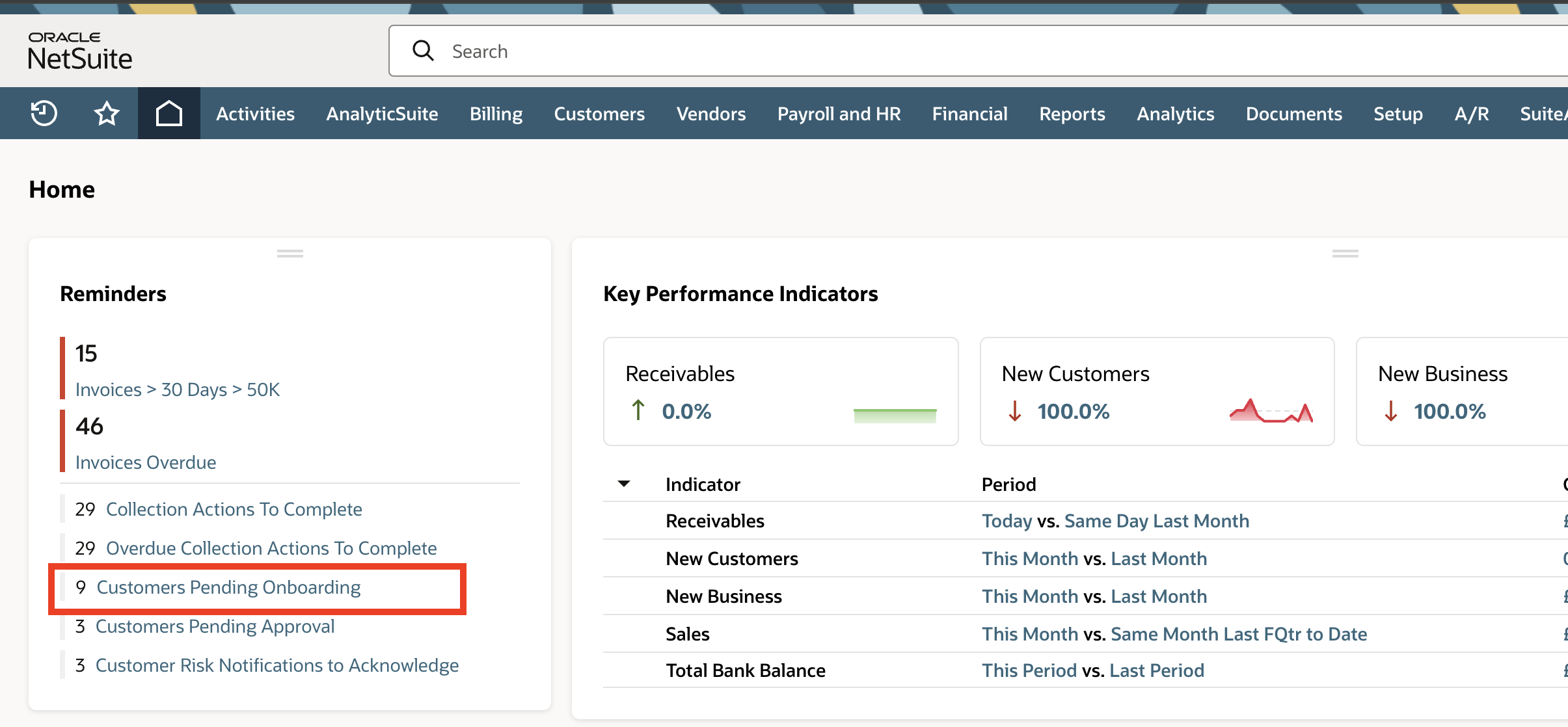Image resolution: width=1568 pixels, height=727 pixels.
Task: Click the New Customers sparkline chart
Action: pos(1271,411)
